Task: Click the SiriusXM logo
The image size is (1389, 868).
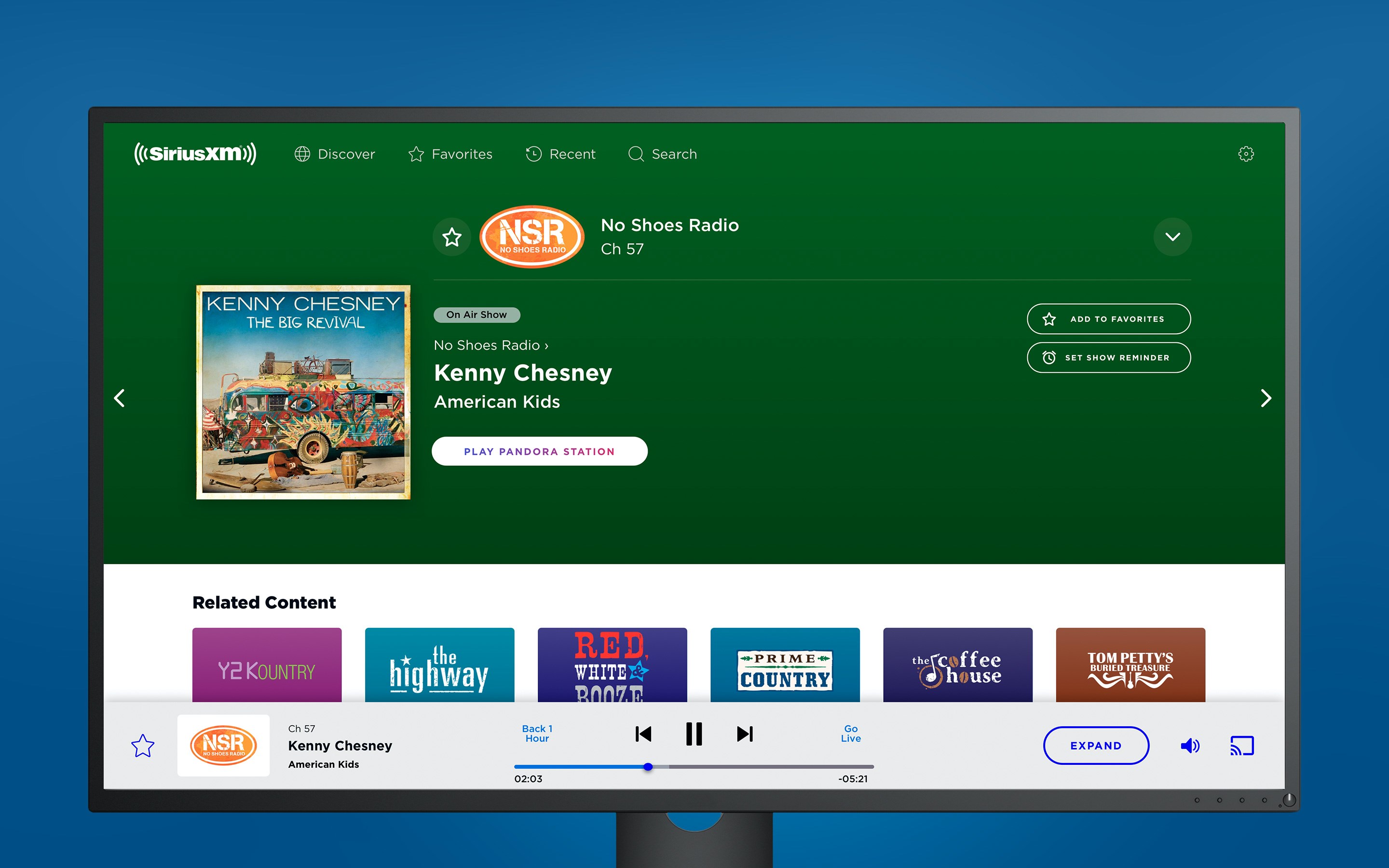Action: [x=195, y=154]
